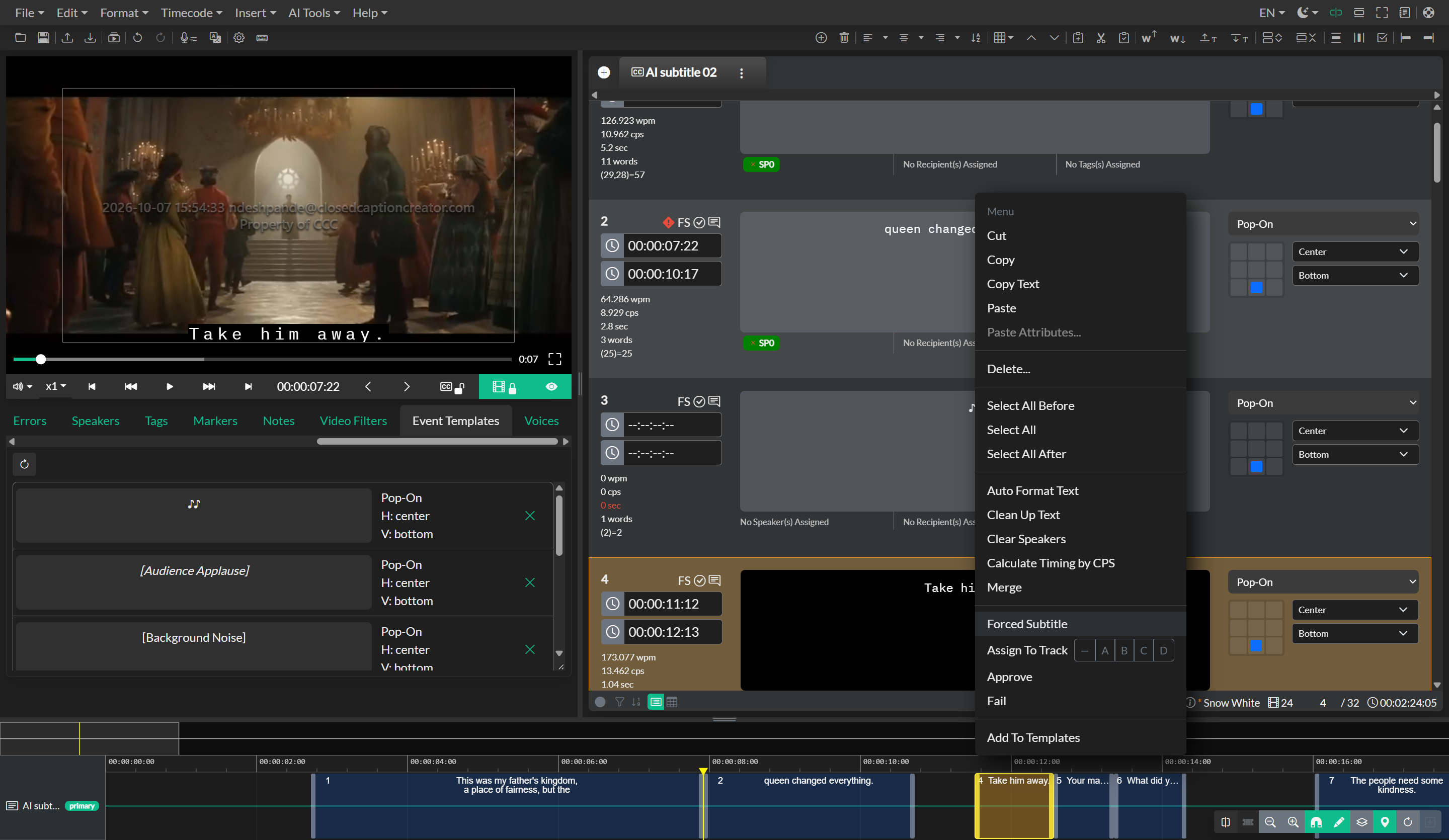Open the Timecode menu
1449x840 pixels.
coord(192,13)
